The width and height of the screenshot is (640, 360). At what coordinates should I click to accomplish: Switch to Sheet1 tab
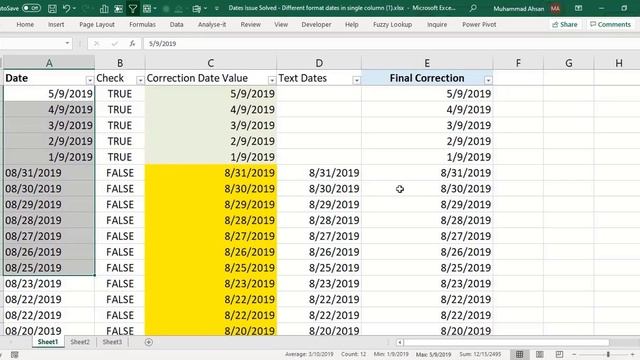pos(48,342)
